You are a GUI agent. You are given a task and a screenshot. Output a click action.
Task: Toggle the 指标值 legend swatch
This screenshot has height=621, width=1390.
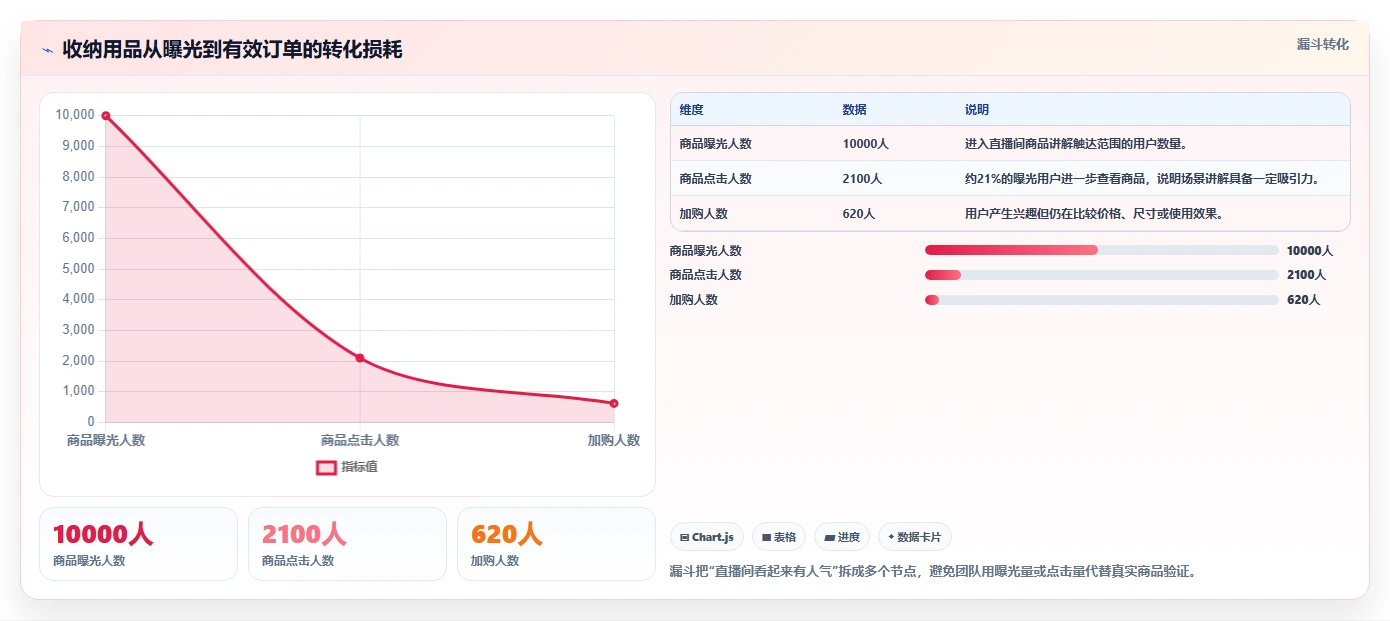click(x=326, y=467)
